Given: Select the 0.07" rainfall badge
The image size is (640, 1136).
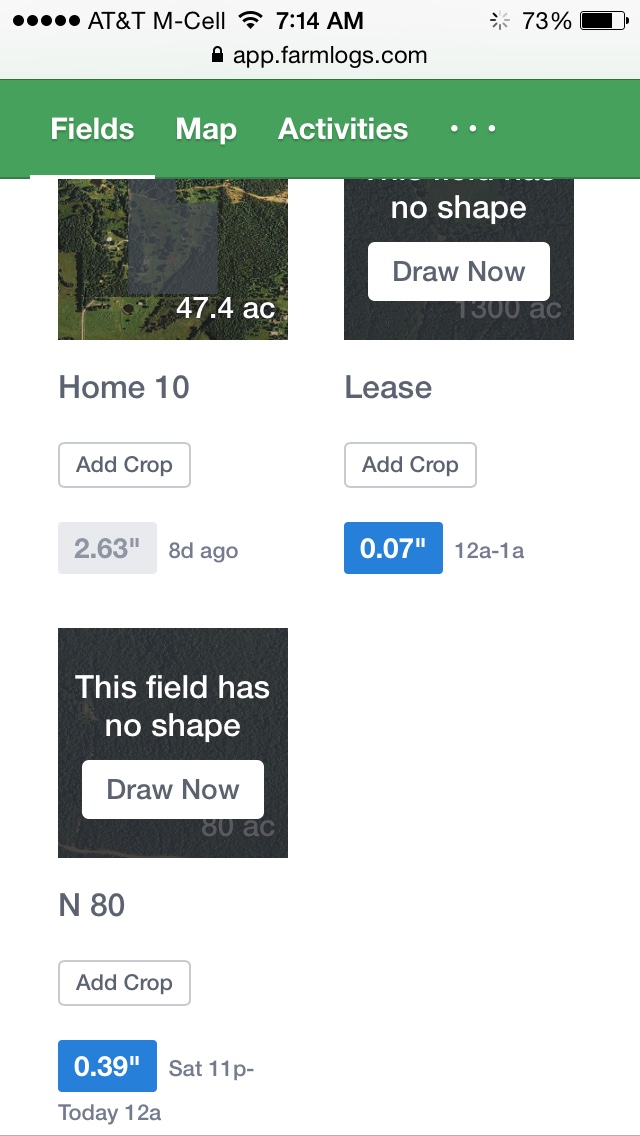Looking at the screenshot, I should pos(394,548).
